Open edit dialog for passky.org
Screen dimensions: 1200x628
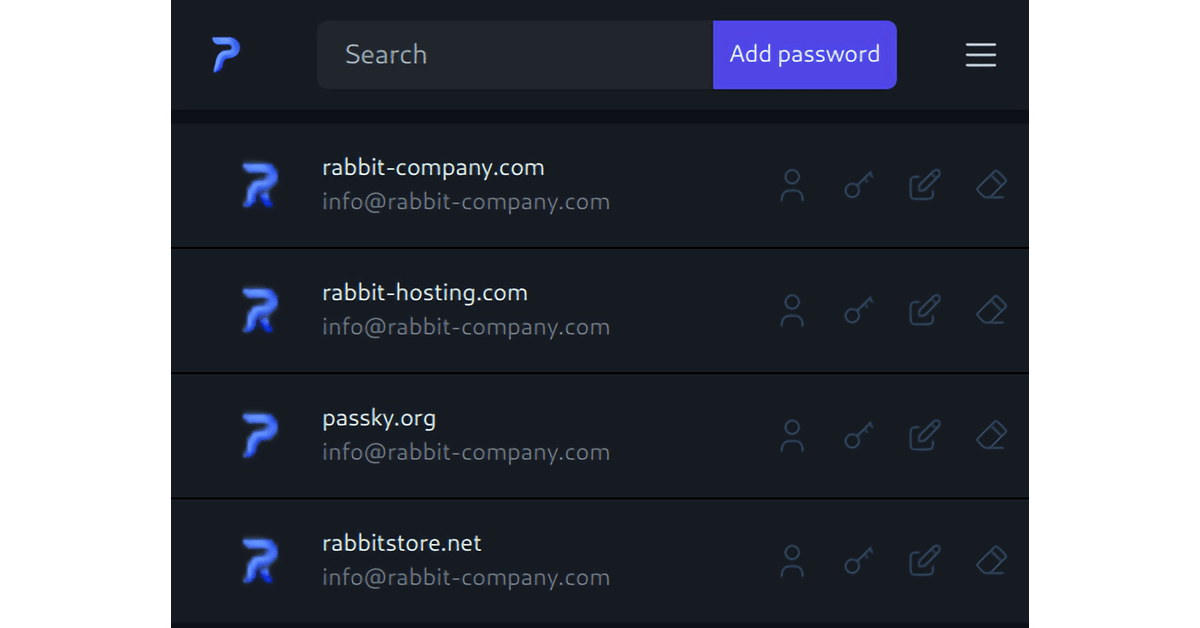pos(924,435)
